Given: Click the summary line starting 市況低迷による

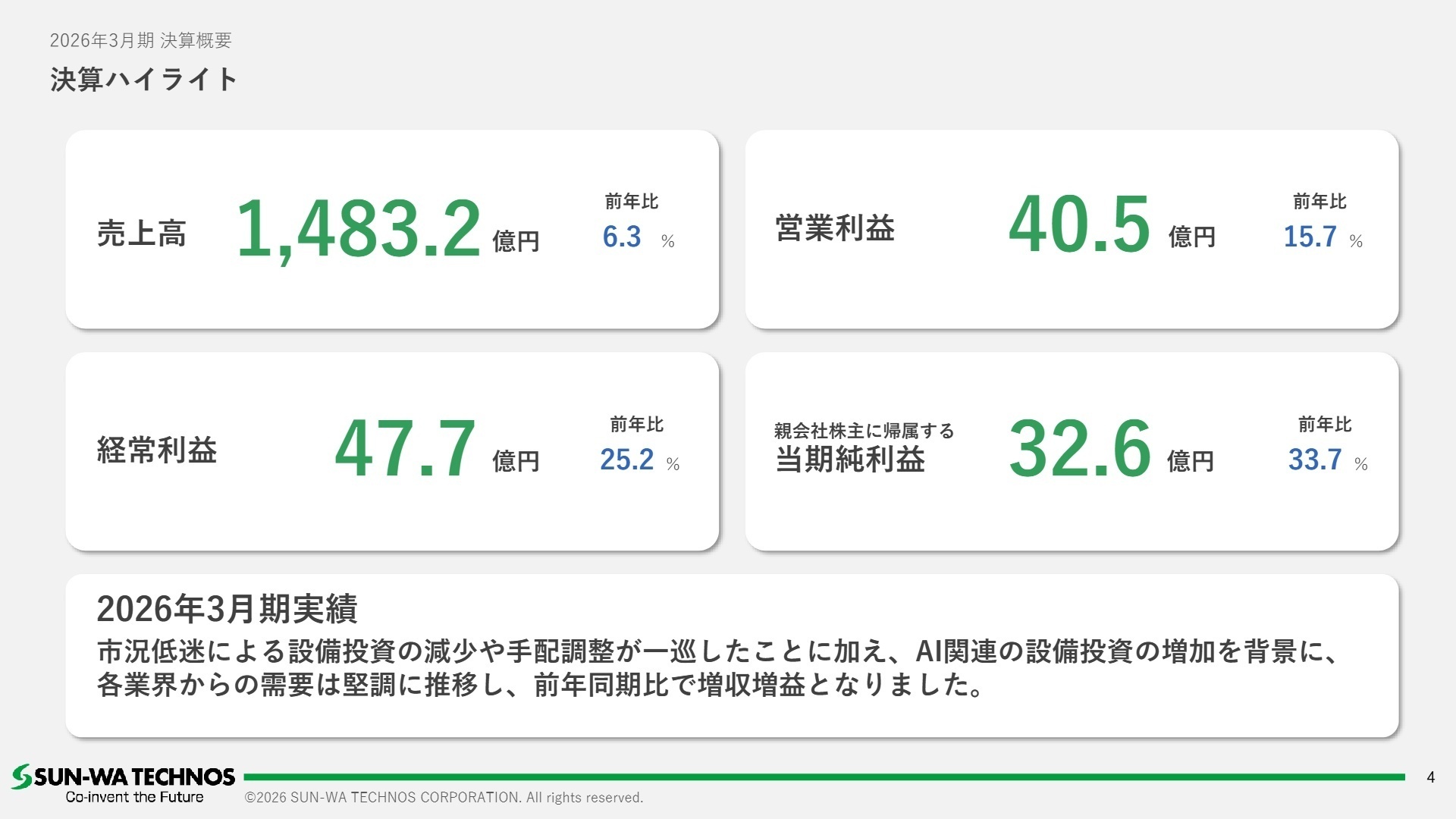Looking at the screenshot, I should [717, 651].
